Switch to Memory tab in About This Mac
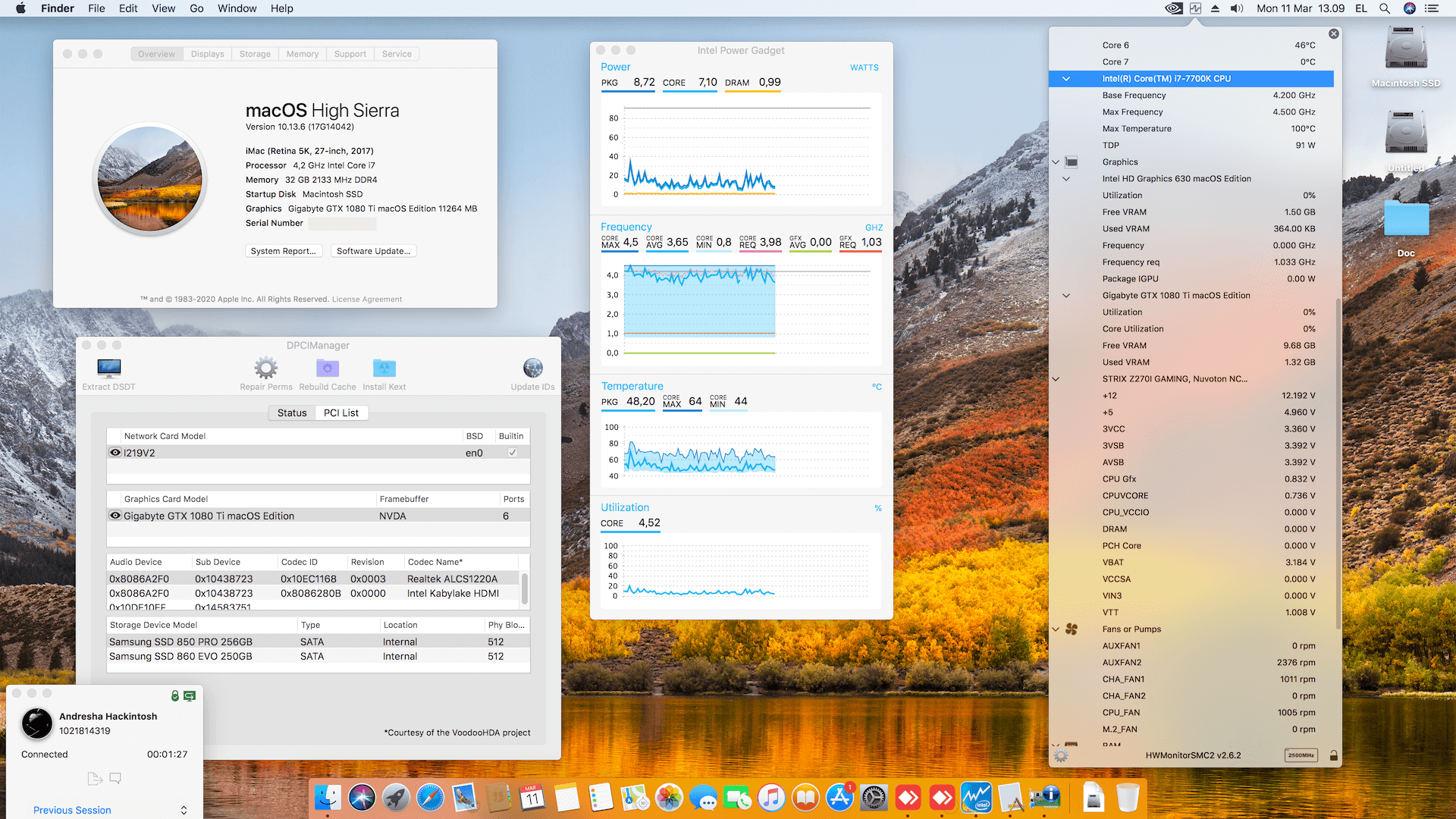This screenshot has height=819, width=1456. tap(303, 54)
